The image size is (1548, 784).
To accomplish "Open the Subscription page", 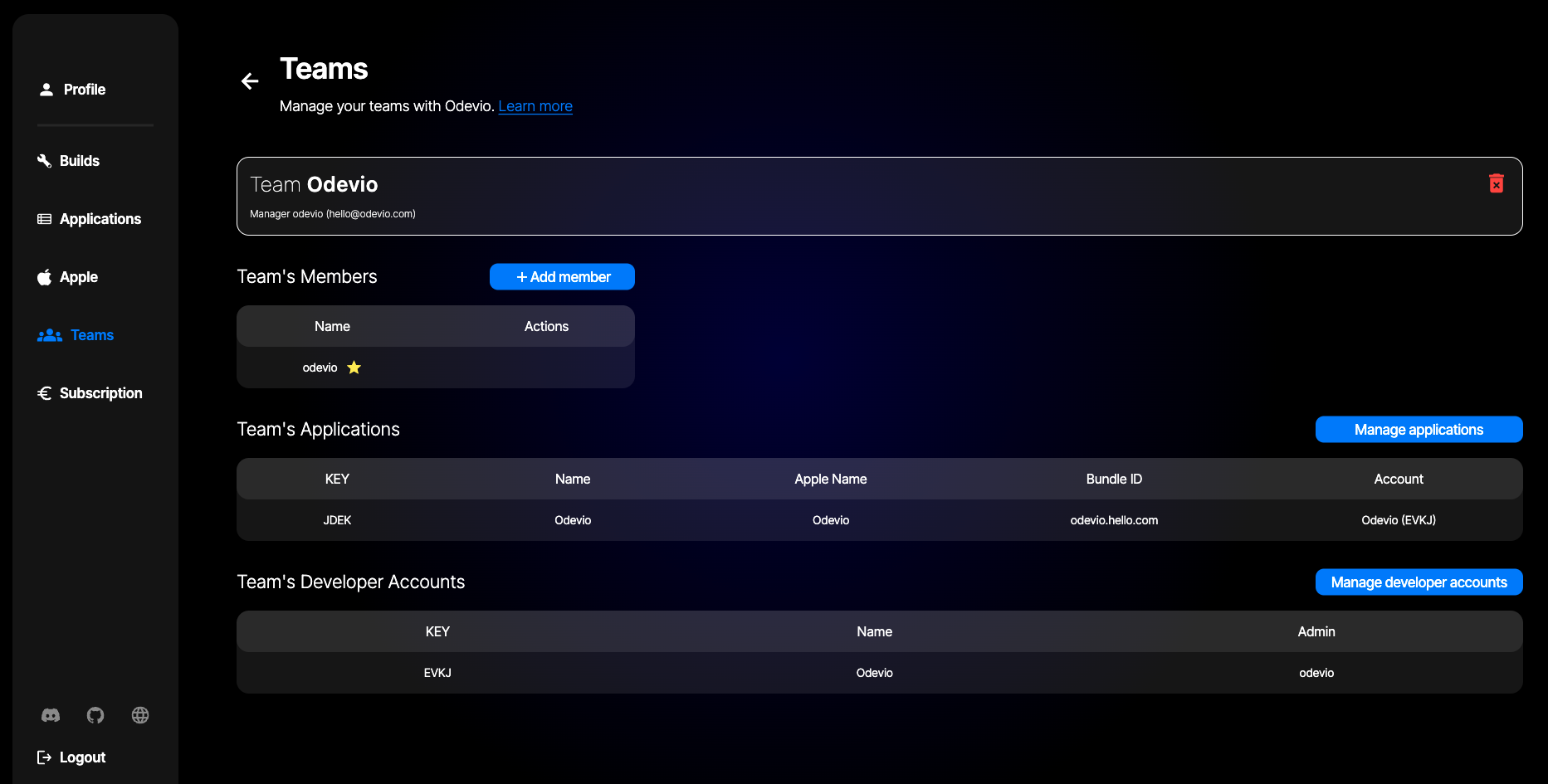I will point(100,393).
